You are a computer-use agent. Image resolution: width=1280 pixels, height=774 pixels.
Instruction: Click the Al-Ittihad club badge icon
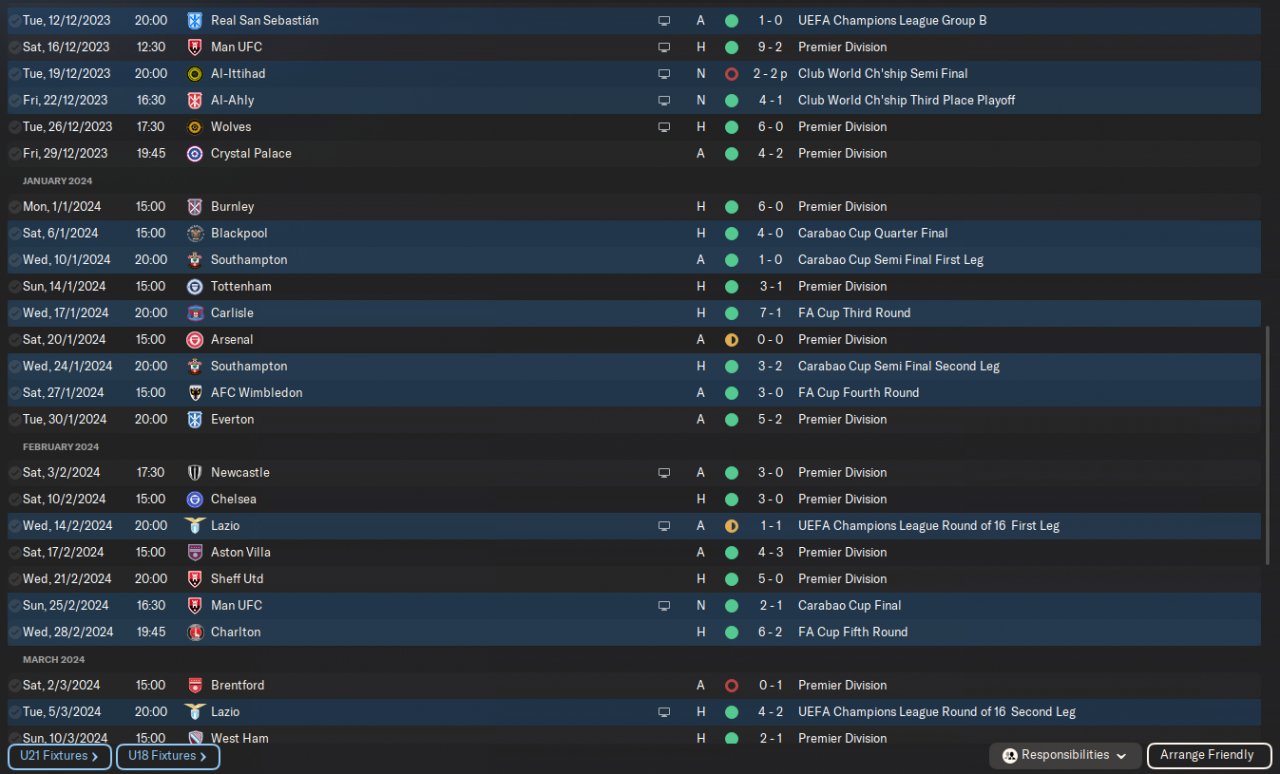click(195, 74)
